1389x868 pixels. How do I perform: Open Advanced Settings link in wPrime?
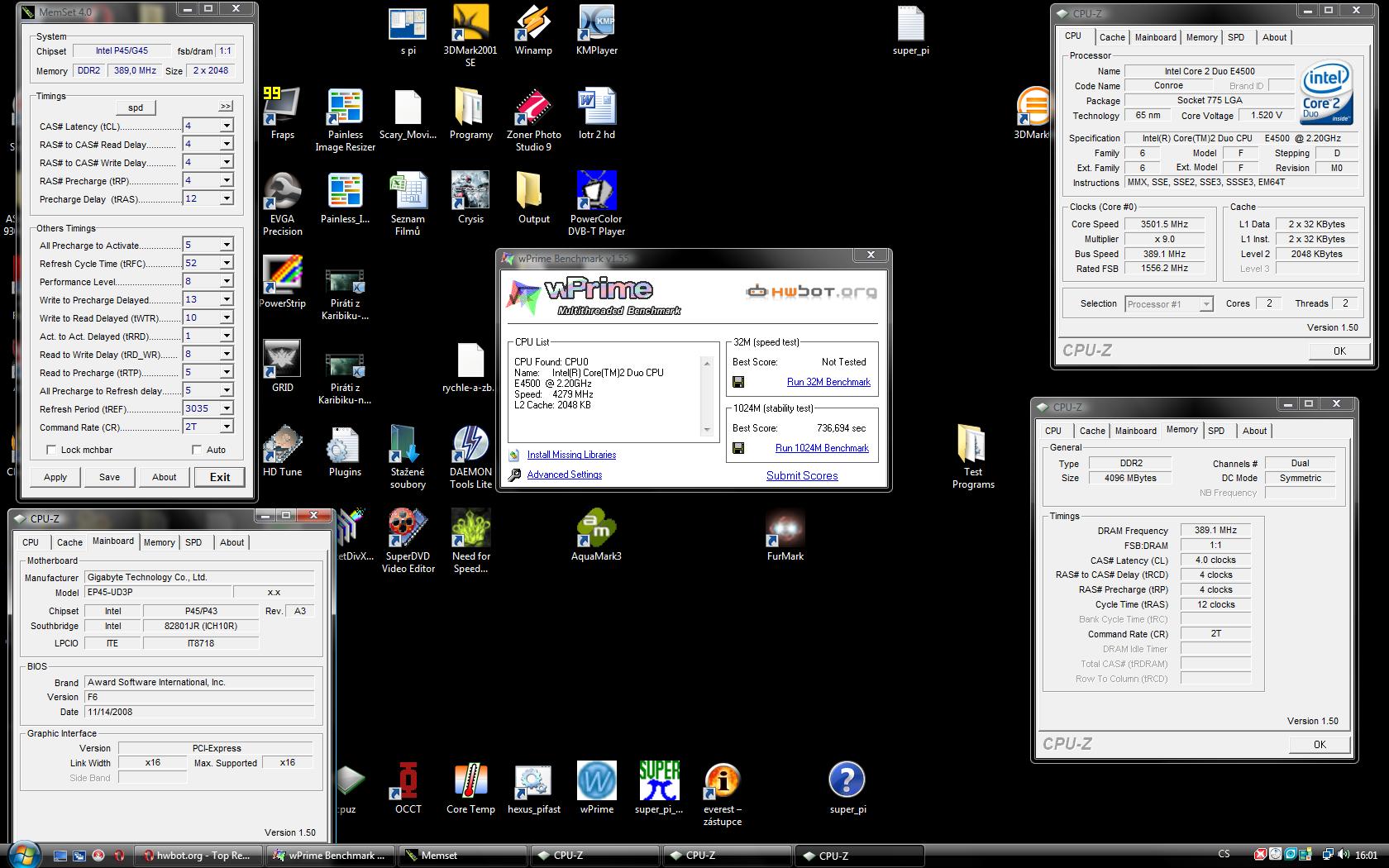565,475
